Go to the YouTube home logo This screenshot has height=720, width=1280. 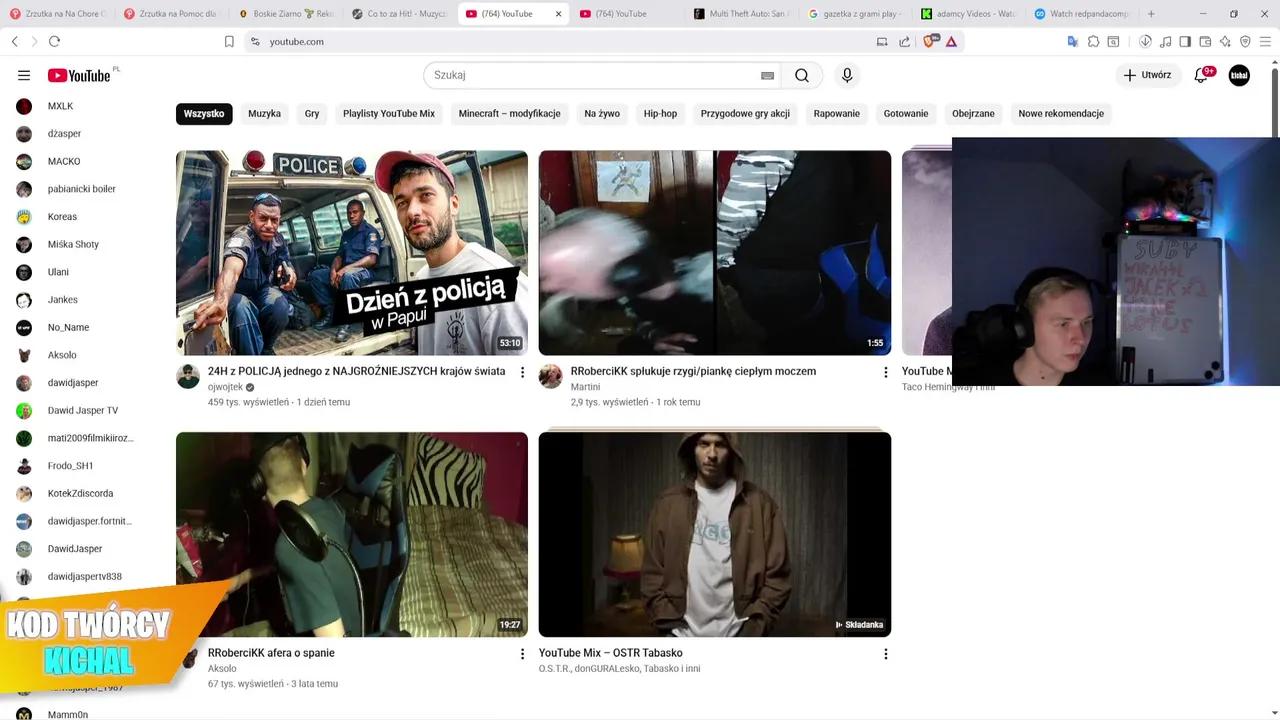pos(80,76)
